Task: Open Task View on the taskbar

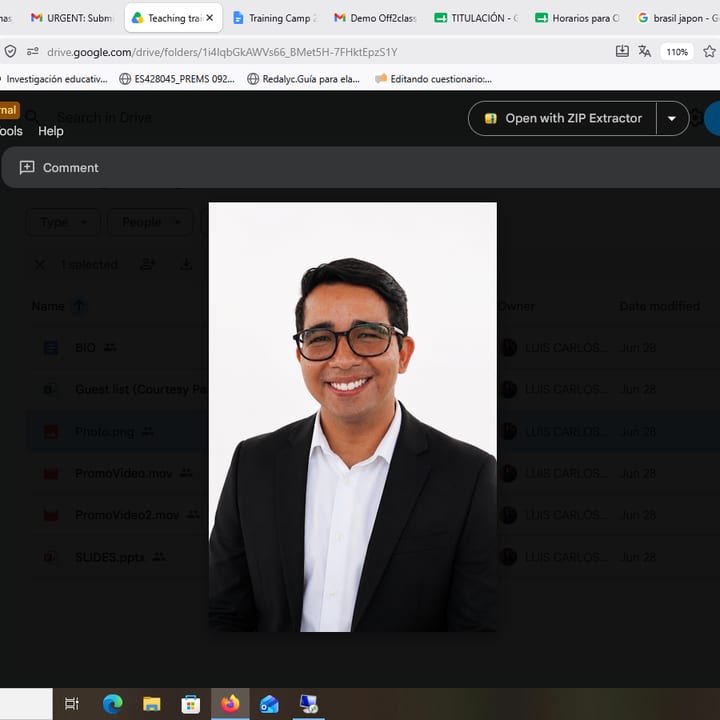Action: (x=72, y=703)
